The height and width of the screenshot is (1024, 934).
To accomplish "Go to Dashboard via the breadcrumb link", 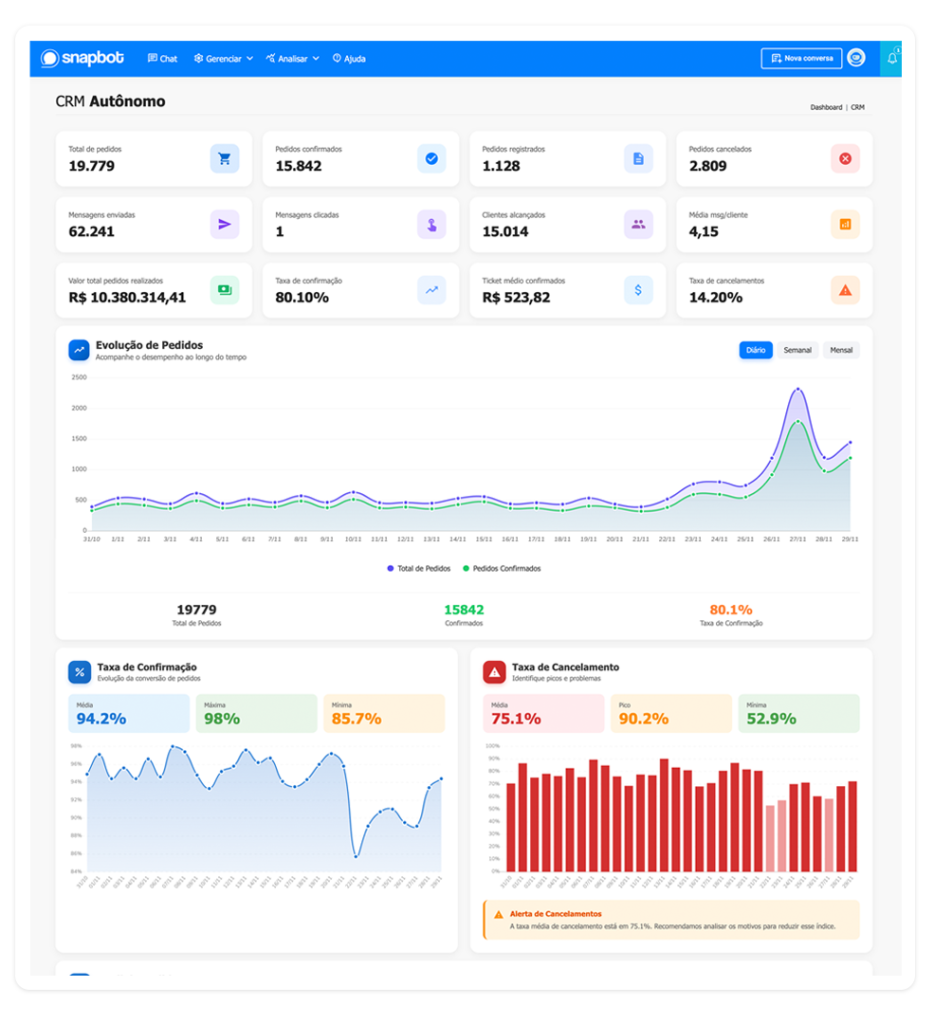I will click(x=826, y=107).
